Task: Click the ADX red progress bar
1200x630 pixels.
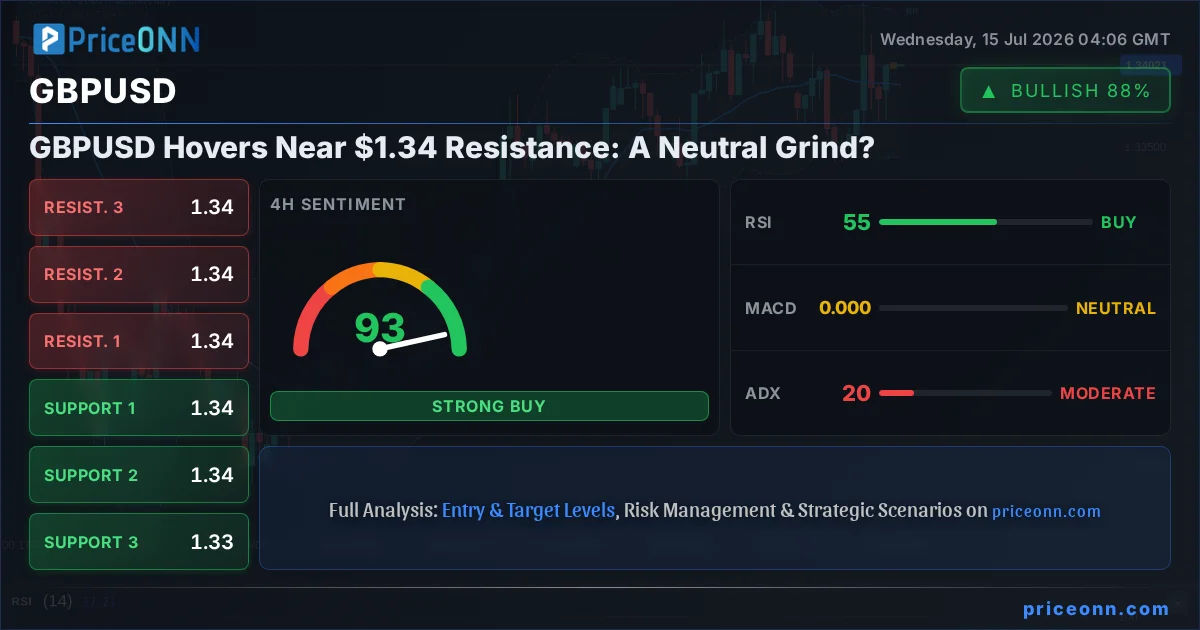Action: [896, 393]
